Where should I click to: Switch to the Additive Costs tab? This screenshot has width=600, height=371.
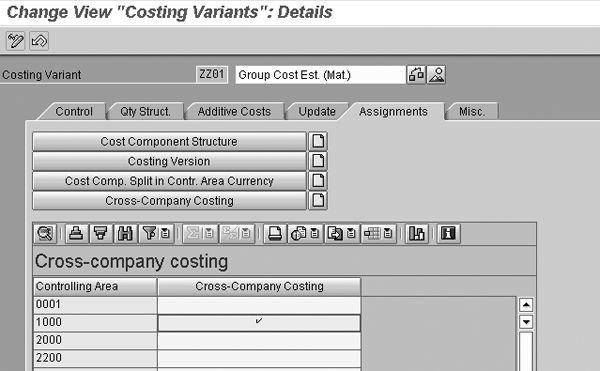click(x=234, y=112)
